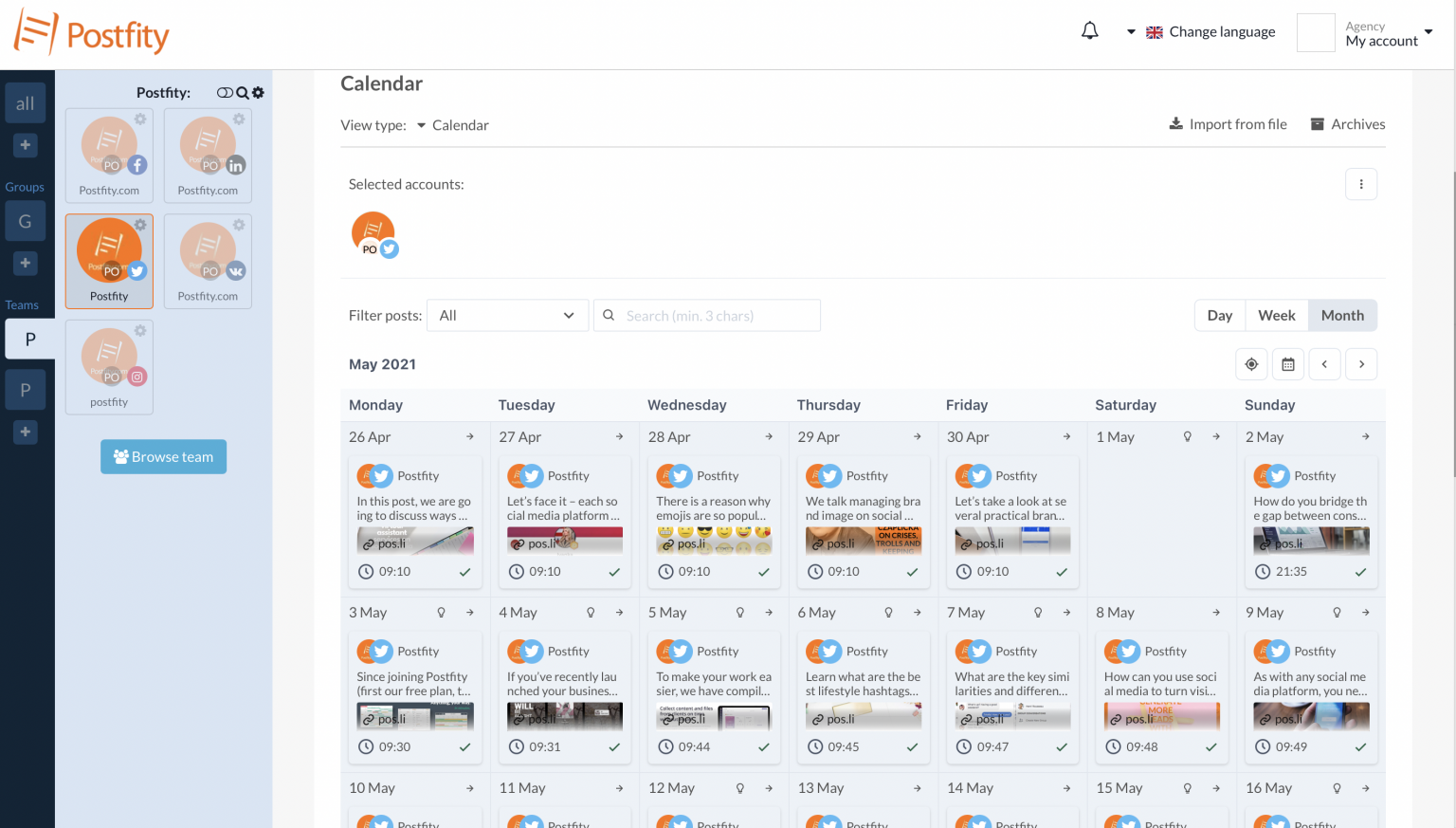Show ideas lightbulb for 5 May

740,613
